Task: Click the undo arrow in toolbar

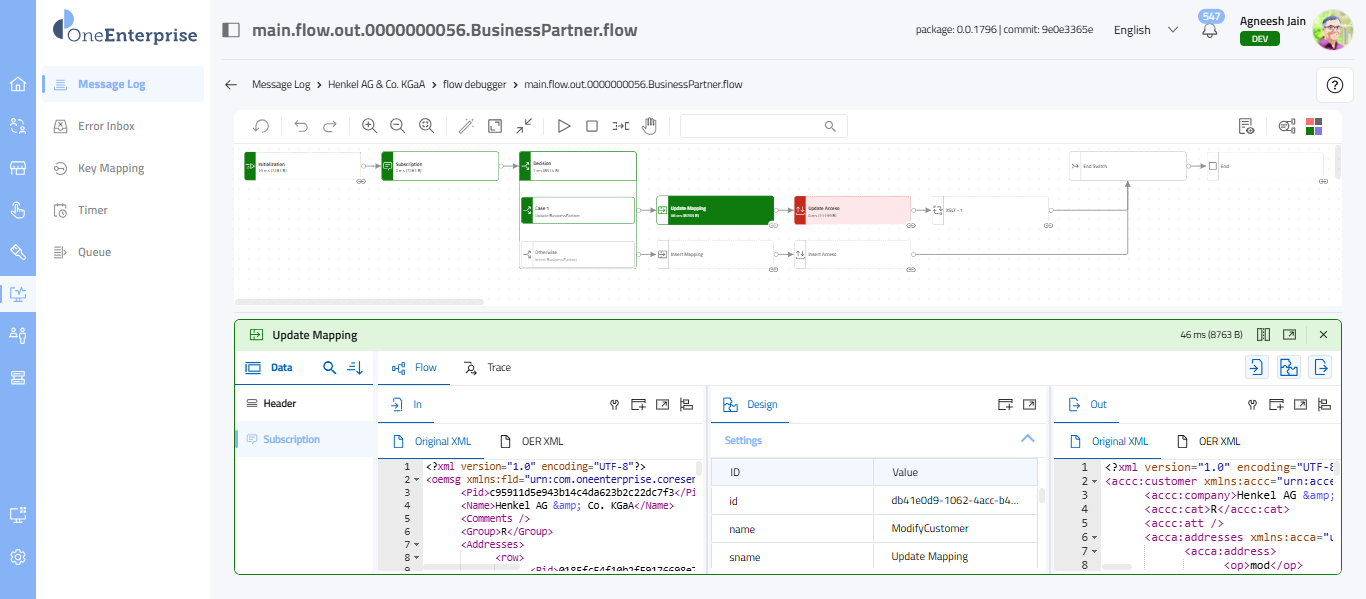Action: pyautogui.click(x=301, y=126)
